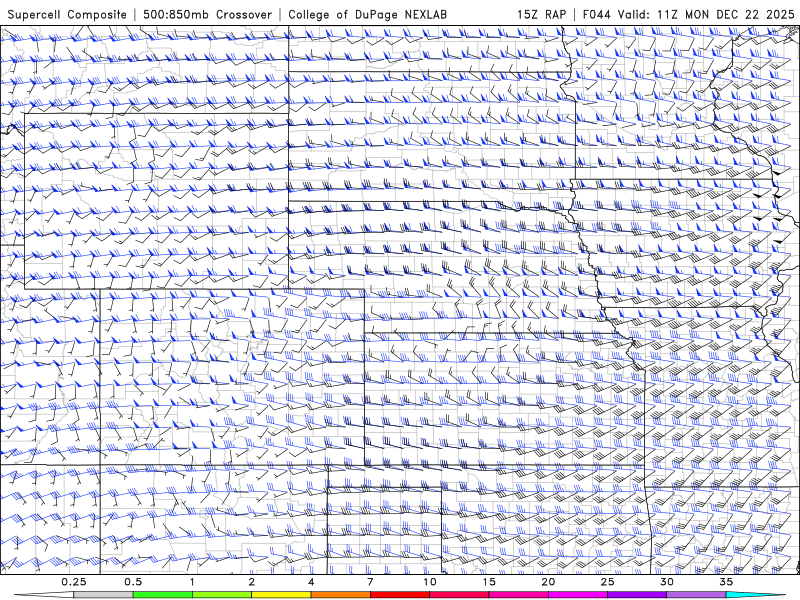Viewport: 800px width, 600px height.
Task: Click the "15Z RAP" model run label
Action: [x=541, y=15]
